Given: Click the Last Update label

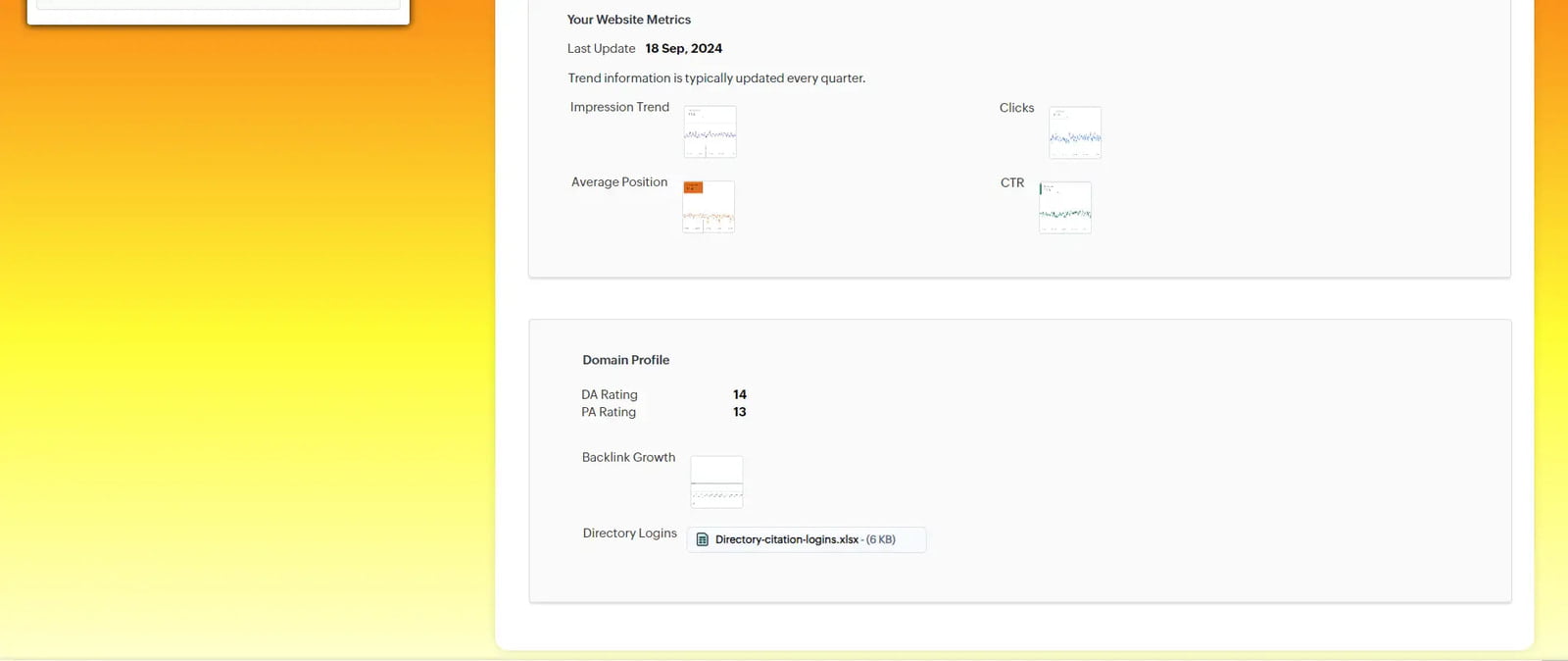Looking at the screenshot, I should click(x=601, y=48).
